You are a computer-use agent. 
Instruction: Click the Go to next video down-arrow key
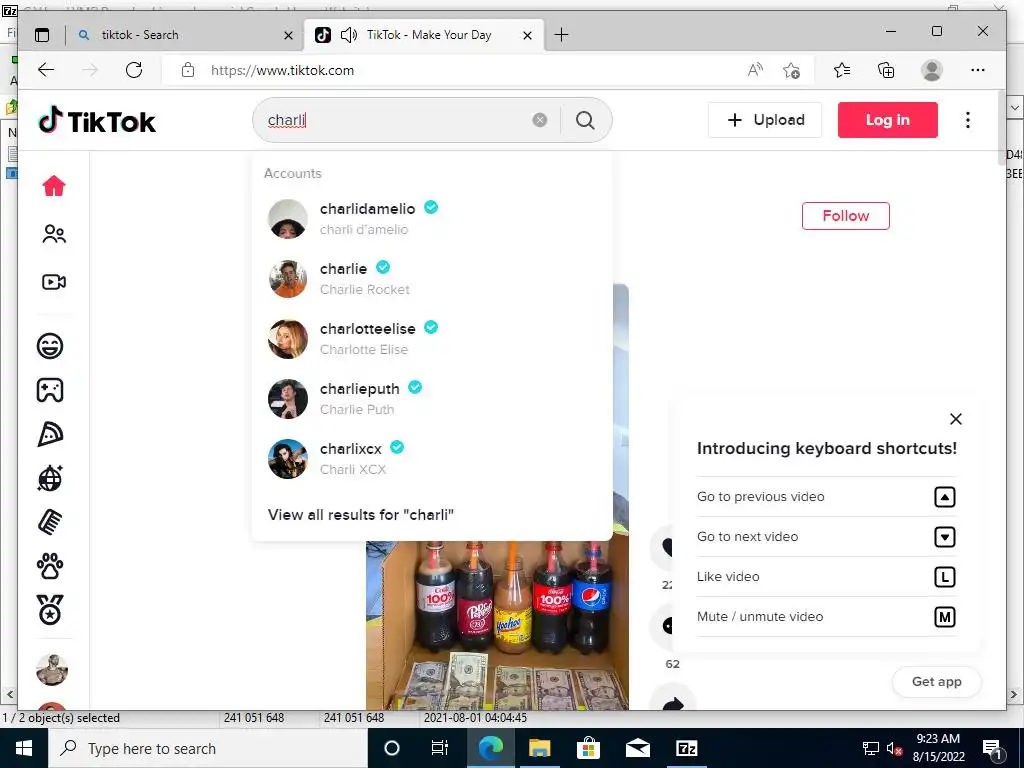click(x=944, y=537)
